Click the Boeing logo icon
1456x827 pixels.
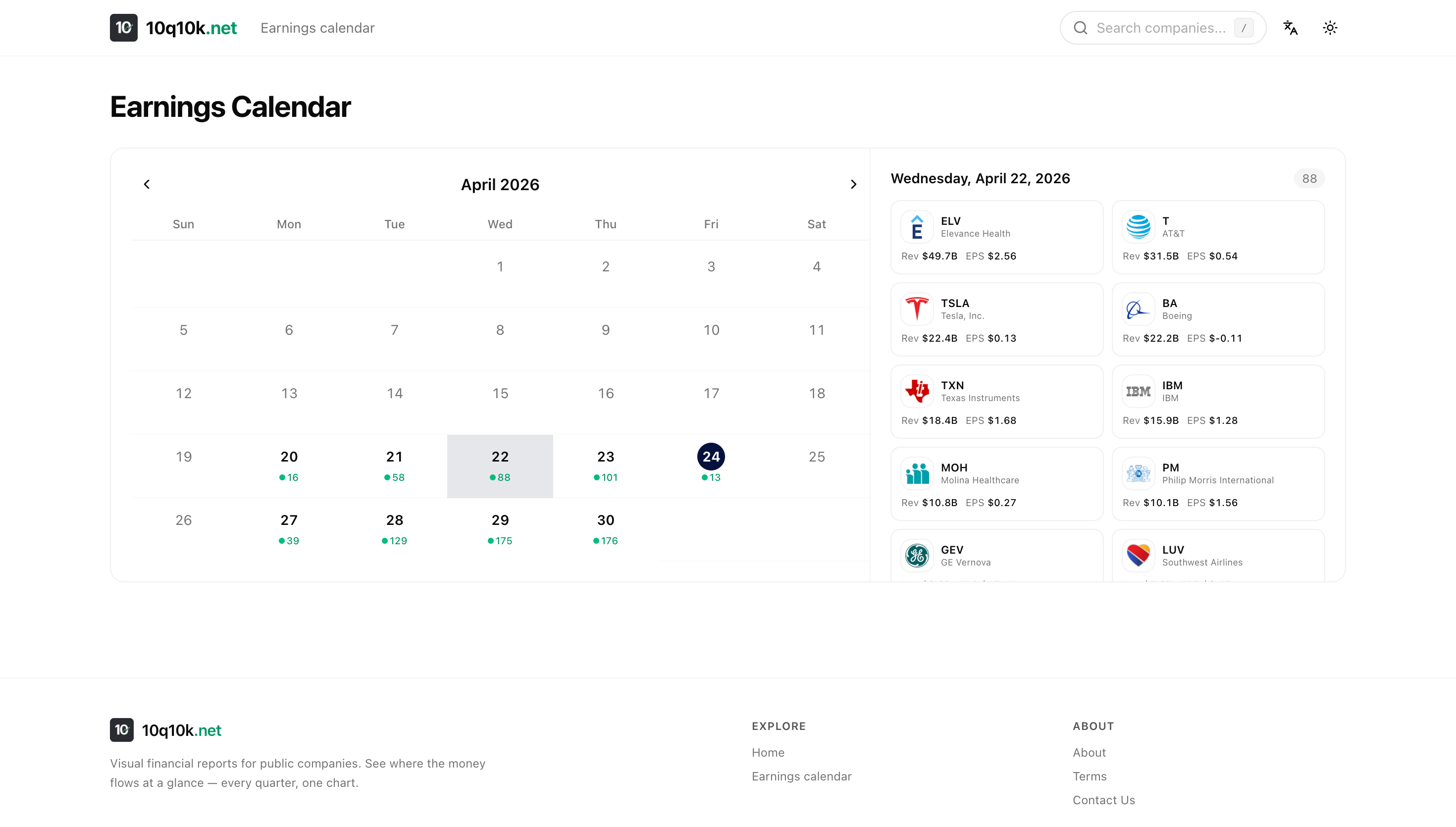(1138, 309)
